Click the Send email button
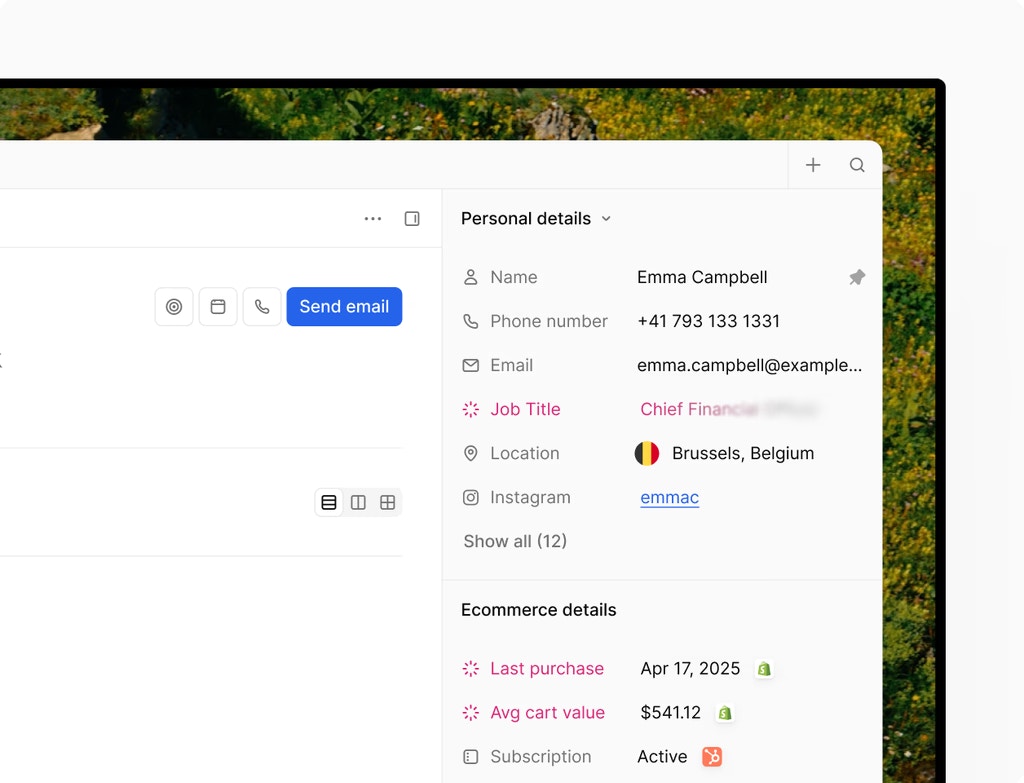The image size is (1024, 783). point(344,307)
